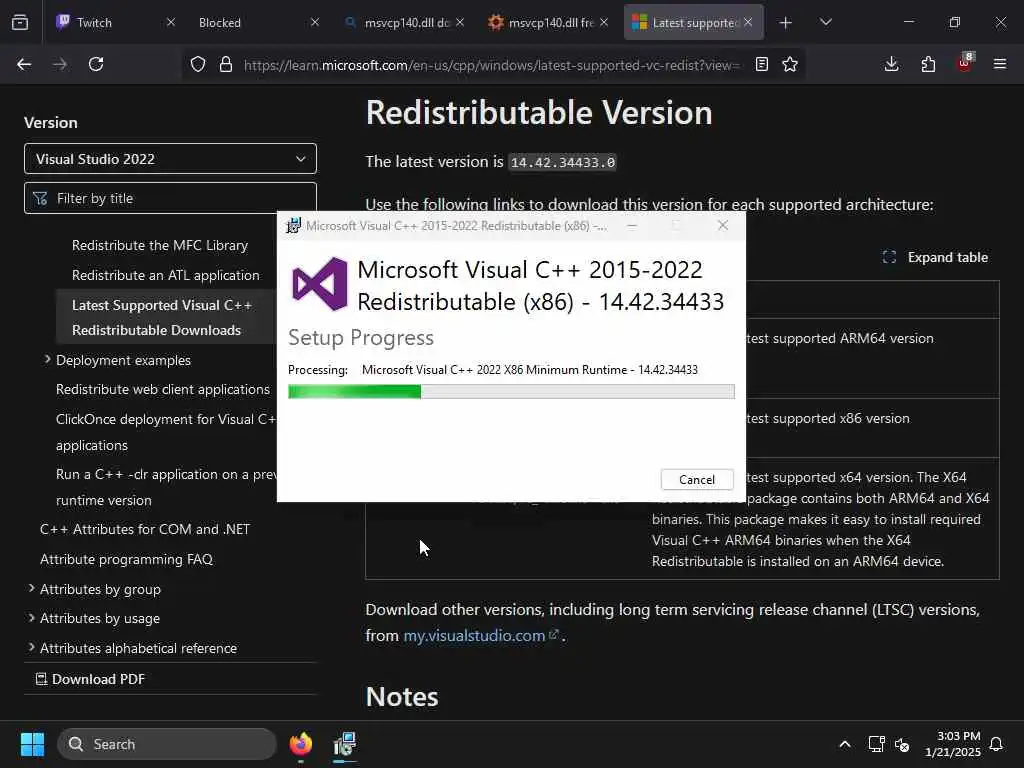Click the uBlock extension icon
The height and width of the screenshot is (768, 1024).
(x=965, y=63)
